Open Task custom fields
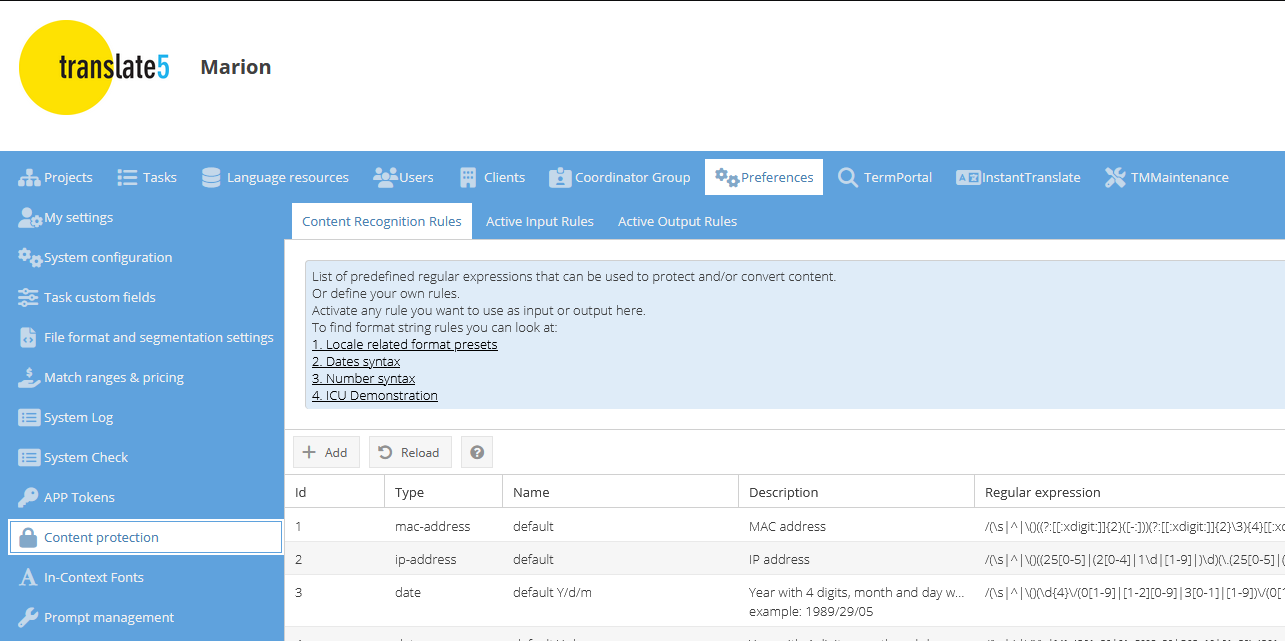The height and width of the screenshot is (641, 1285). (x=145, y=297)
